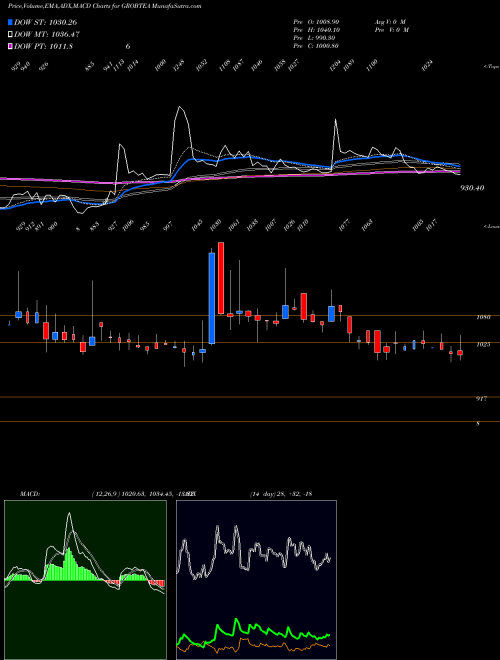This screenshot has height=660, width=500.
Task: Open the ADX indicator panel
Action: click(256, 580)
